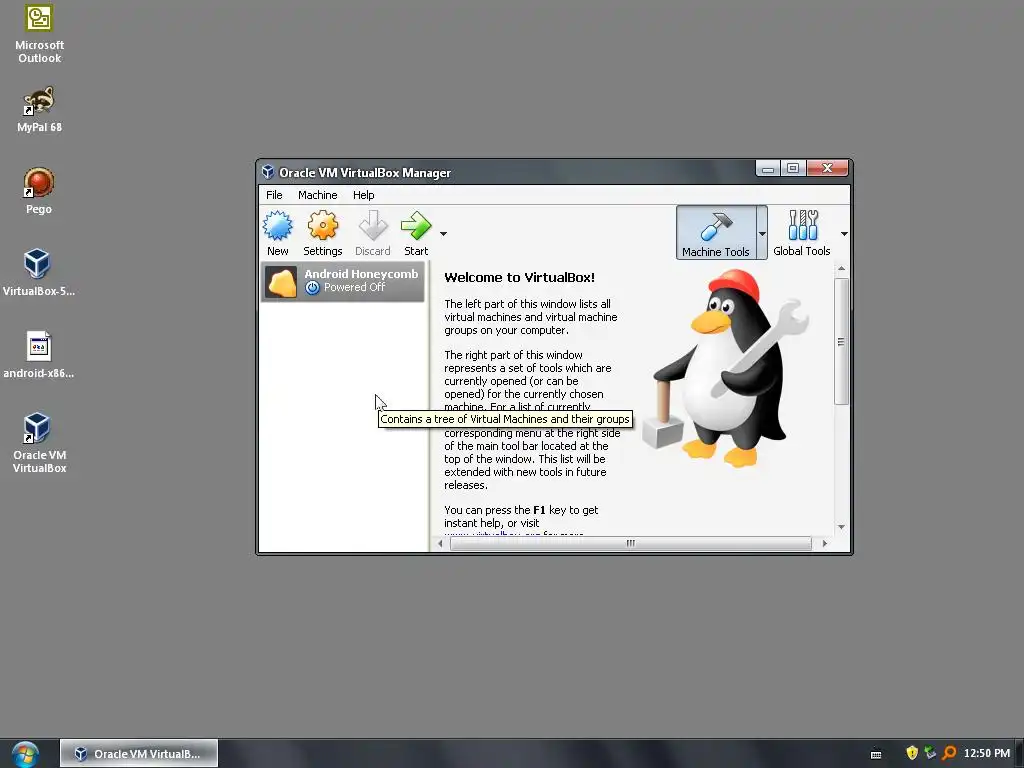Select Pego desktop shortcut
1024x768 pixels.
pos(39,191)
